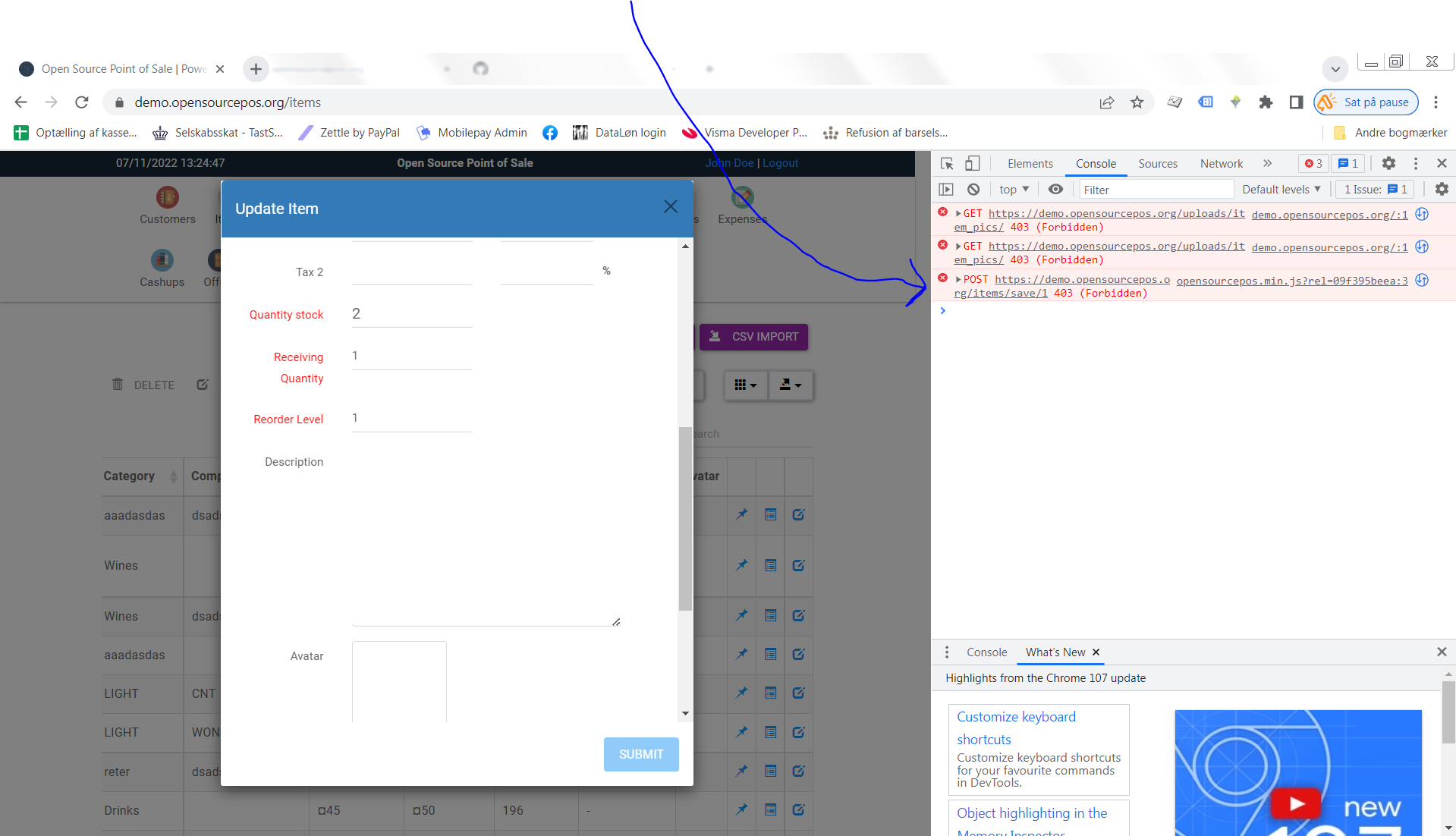The image size is (1456, 836).
Task: Clear the console messages
Action: (973, 189)
